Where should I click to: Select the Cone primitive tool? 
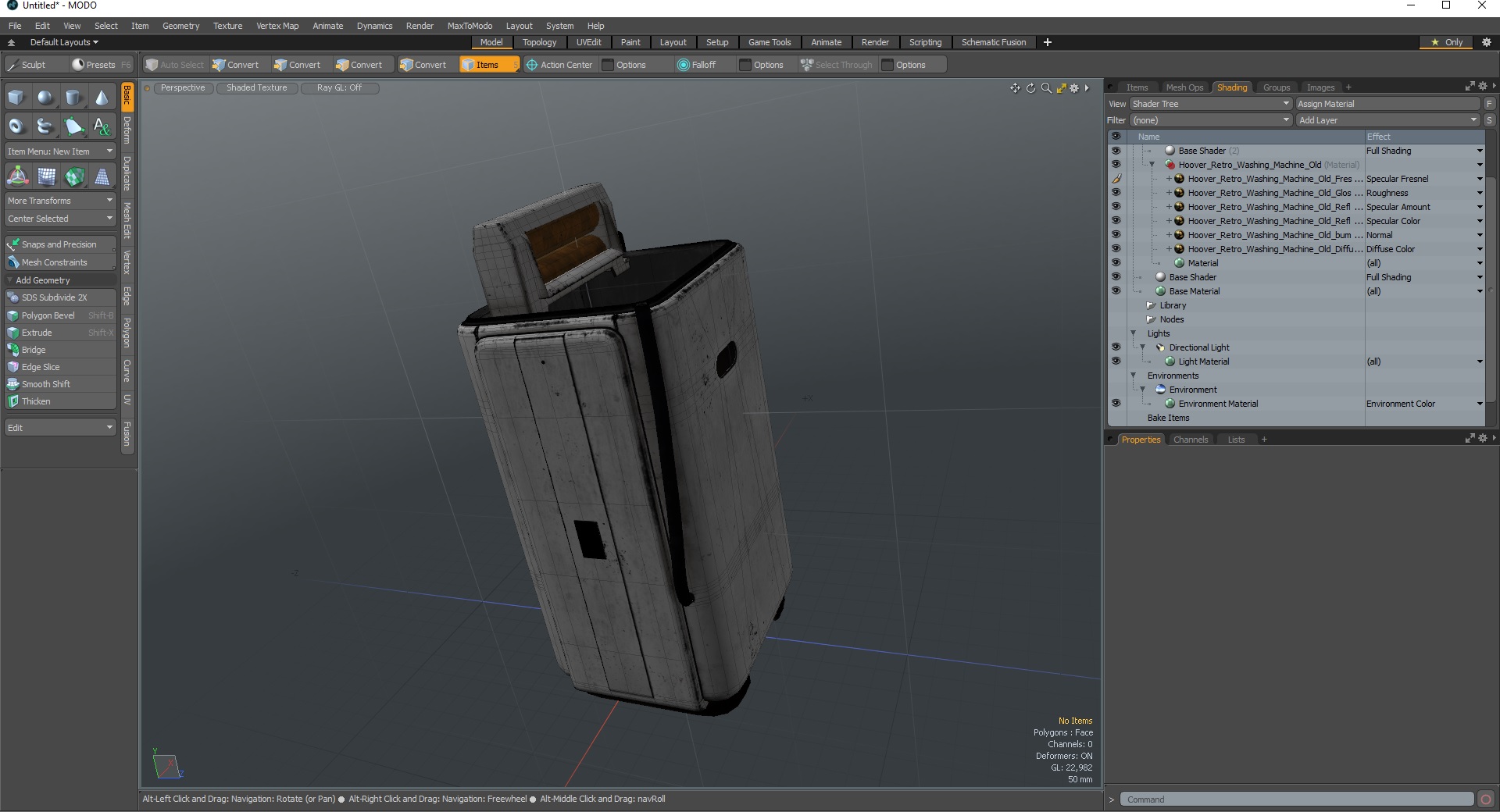(x=102, y=98)
